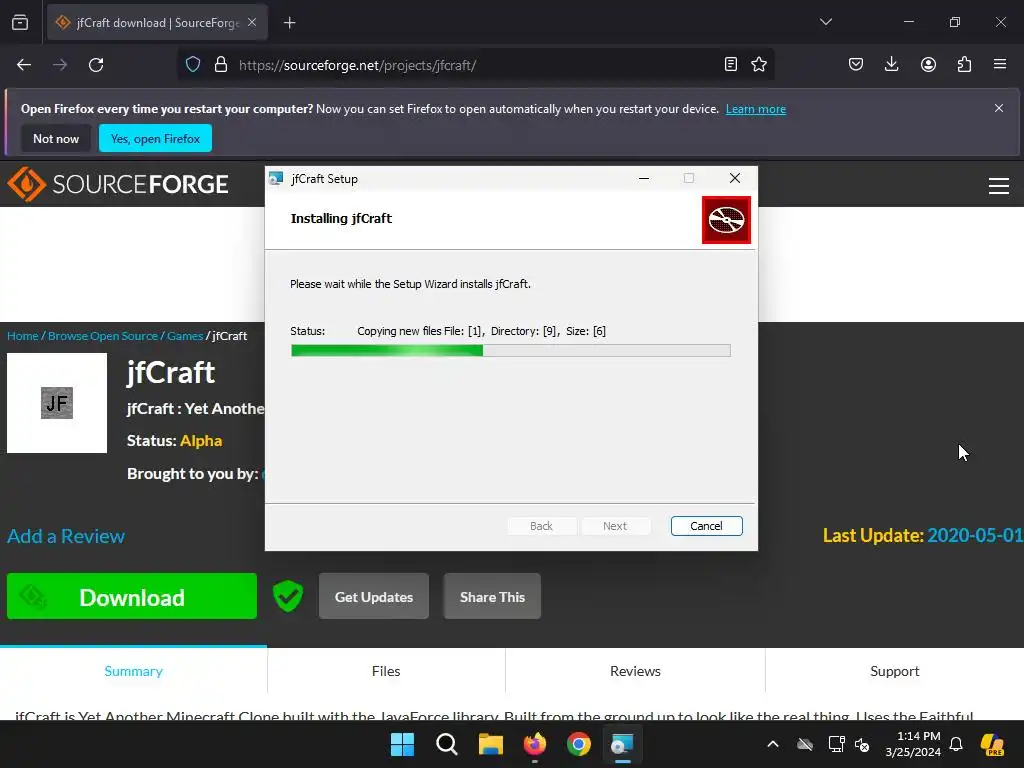Image resolution: width=1024 pixels, height=768 pixels.
Task: Open the notifications bell icon
Action: 956,744
